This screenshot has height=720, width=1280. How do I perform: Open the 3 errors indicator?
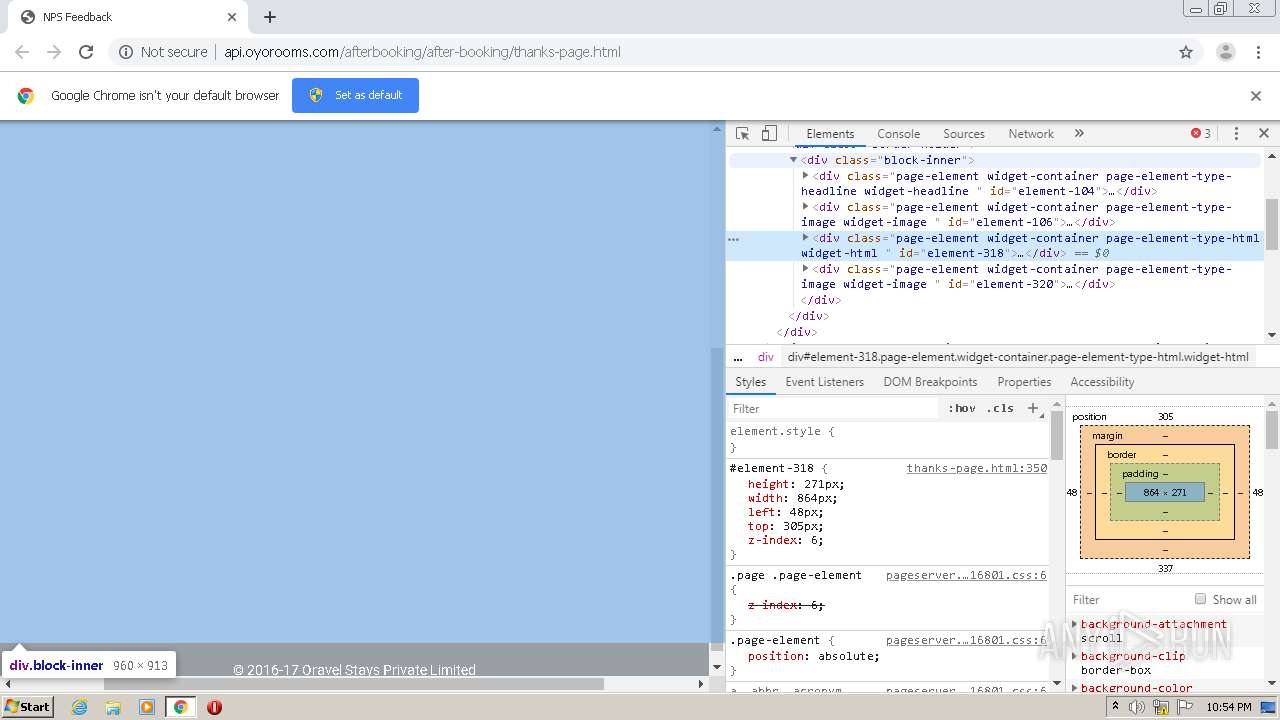point(1200,133)
